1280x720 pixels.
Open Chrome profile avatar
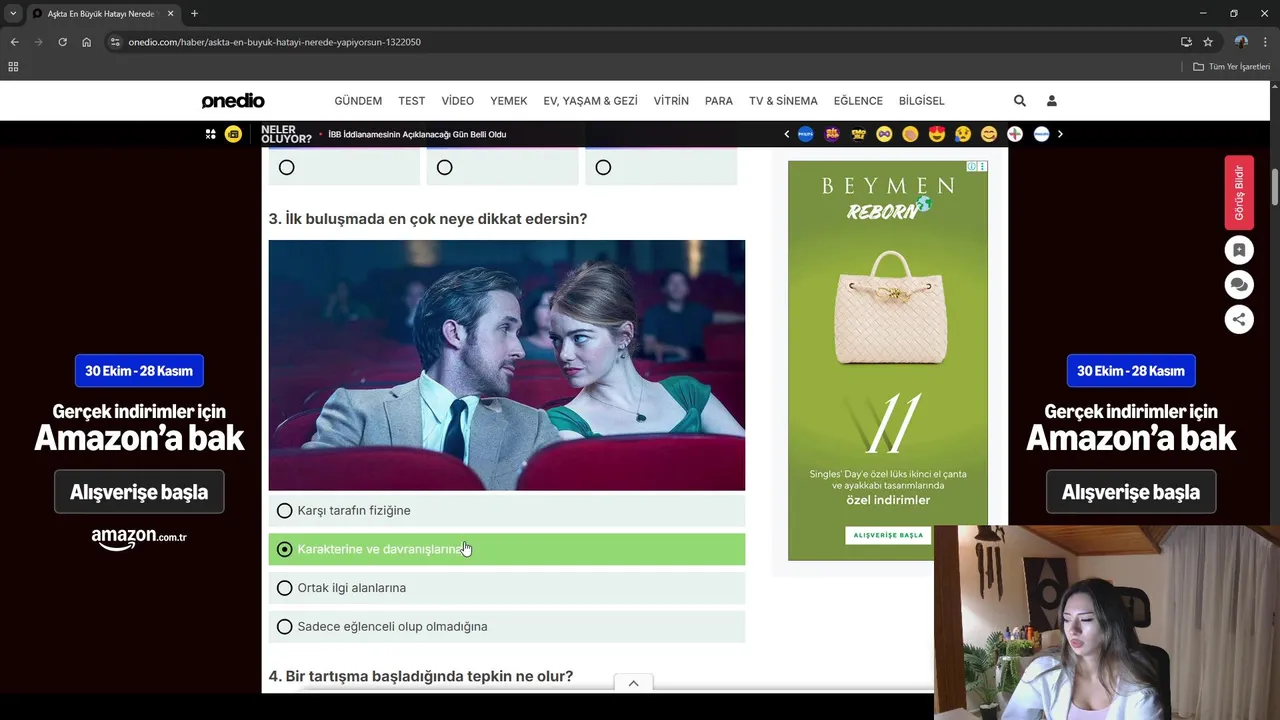pos(1241,42)
